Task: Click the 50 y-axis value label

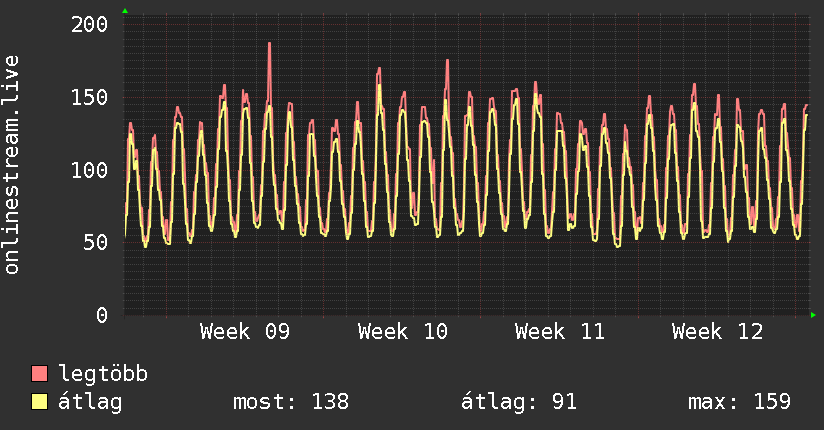Action: coord(96,242)
